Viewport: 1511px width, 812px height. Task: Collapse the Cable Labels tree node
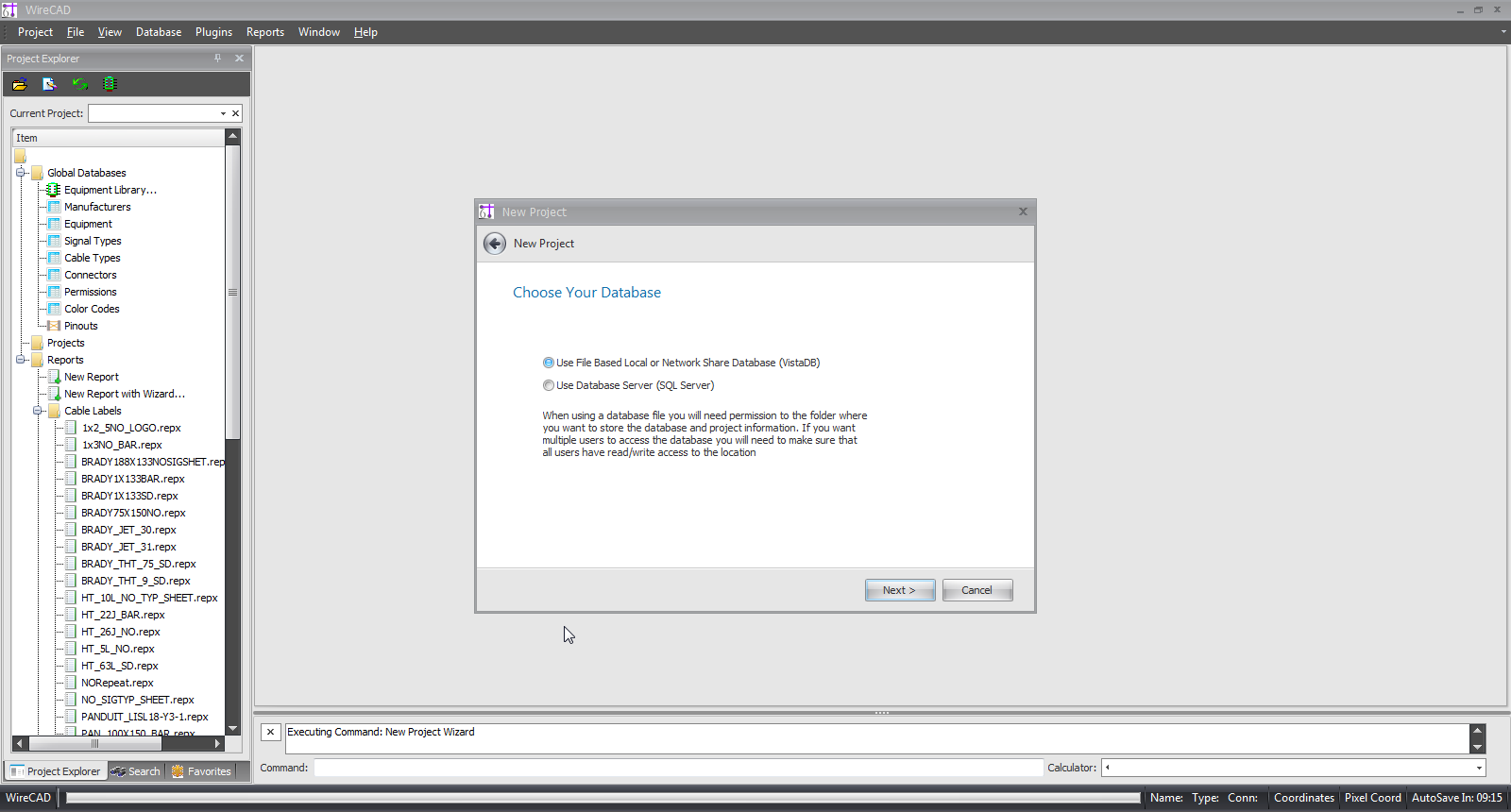coord(37,411)
